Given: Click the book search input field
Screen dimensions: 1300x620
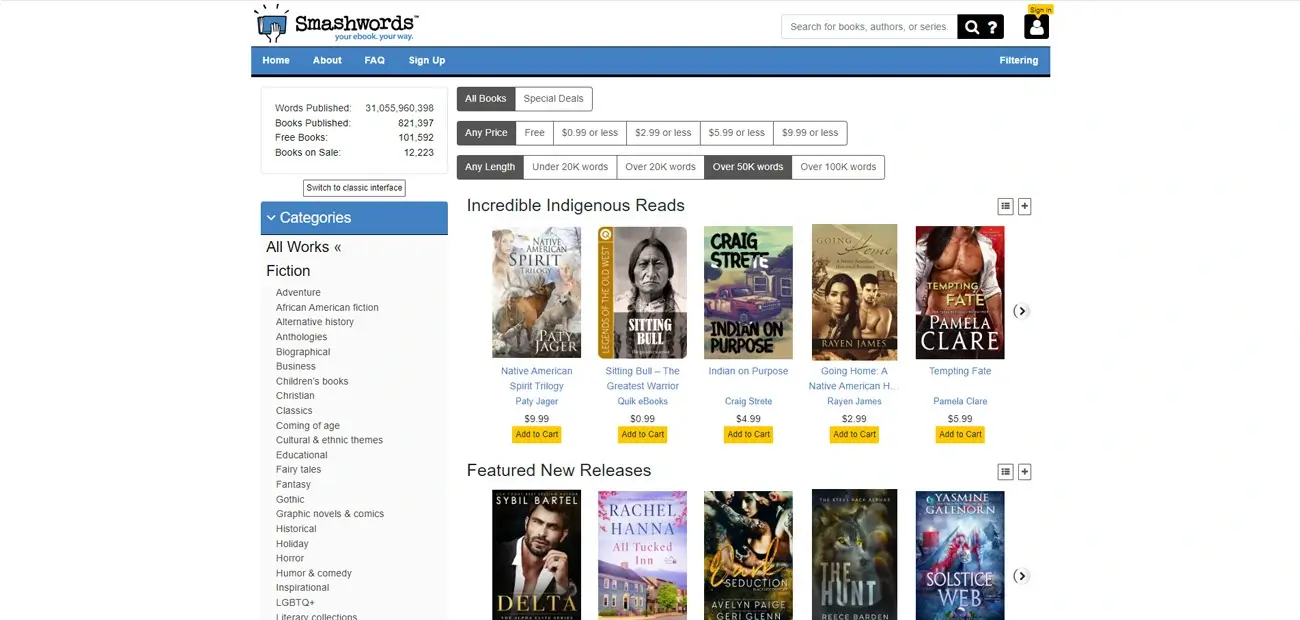Looking at the screenshot, I should 866,26.
